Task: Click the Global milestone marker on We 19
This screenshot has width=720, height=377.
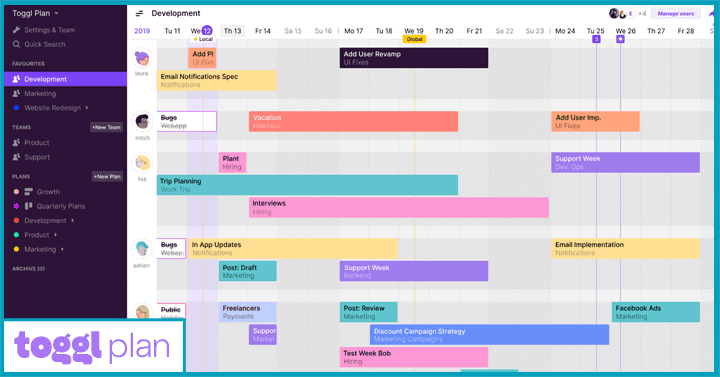Action: click(414, 39)
